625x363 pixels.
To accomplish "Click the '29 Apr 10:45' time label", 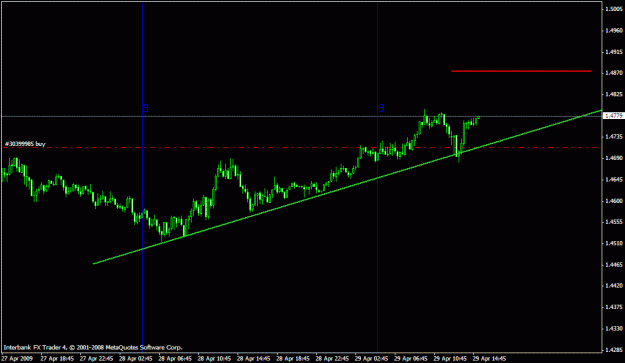I will coord(450,359).
